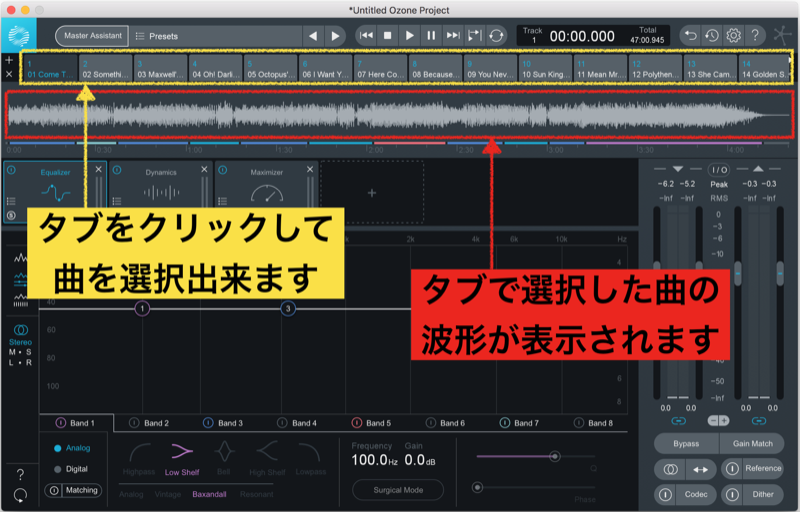Remove the Maximizer module
This screenshot has width=800, height=512.
310,169
